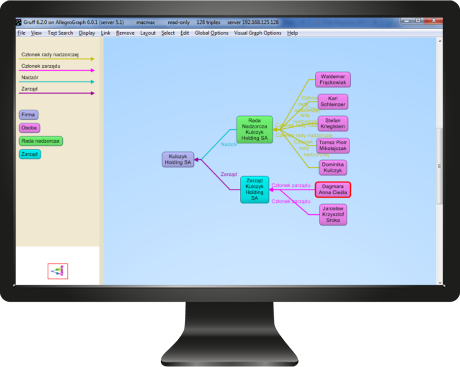Select the Rada Nadzorcza Kulczyk Holding SA node
Screen dimensions: 460x367
pos(255,129)
